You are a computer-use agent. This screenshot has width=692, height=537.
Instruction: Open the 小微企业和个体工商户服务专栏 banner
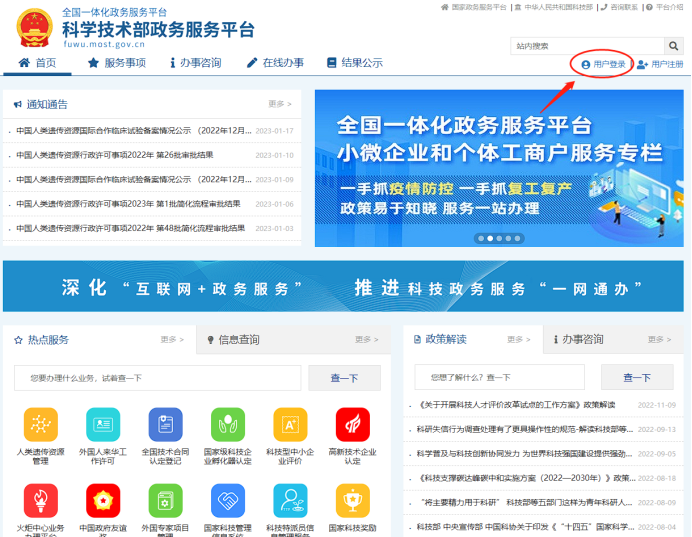(x=499, y=168)
